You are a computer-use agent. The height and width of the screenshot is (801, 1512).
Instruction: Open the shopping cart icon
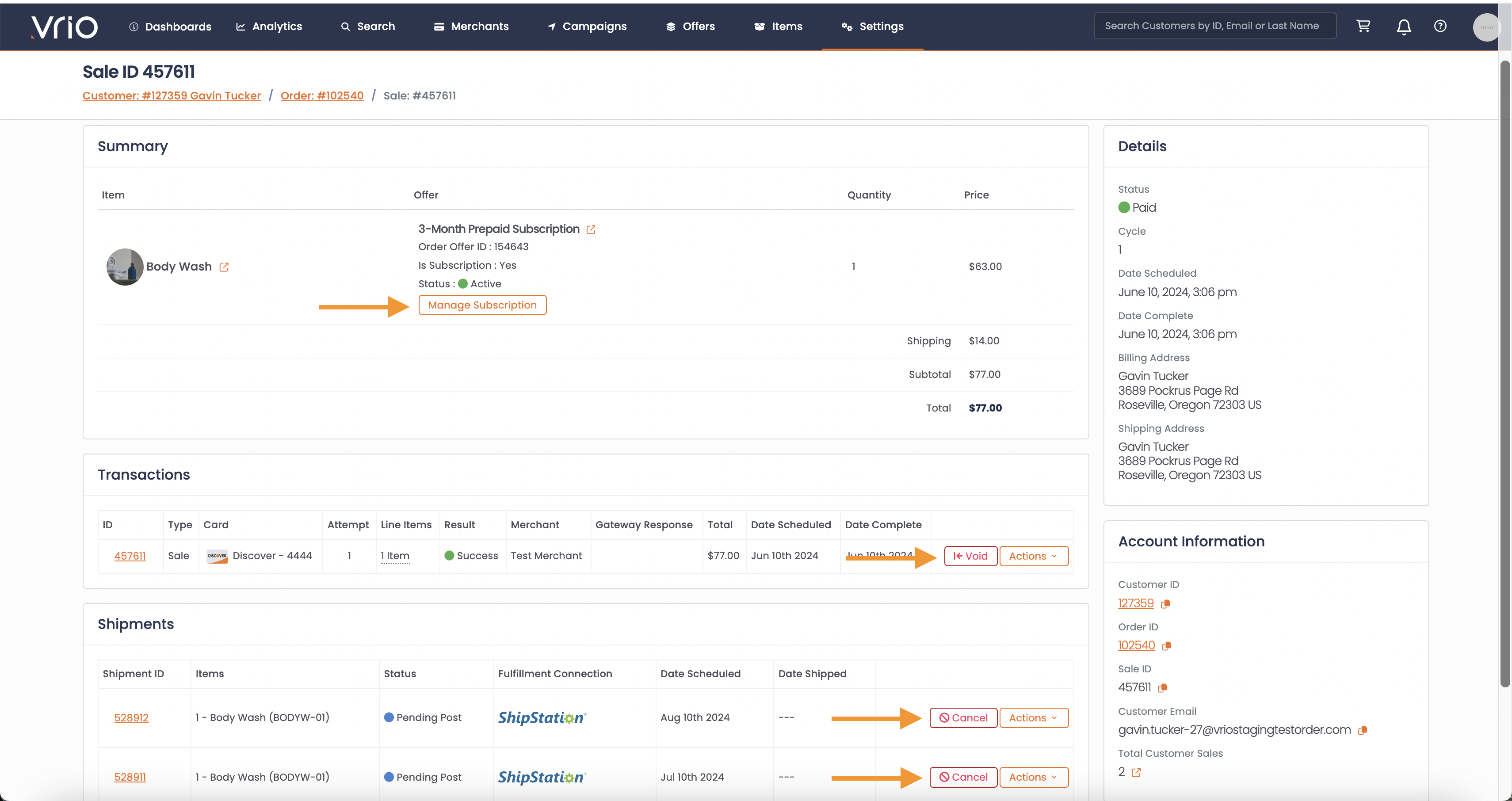click(x=1363, y=26)
